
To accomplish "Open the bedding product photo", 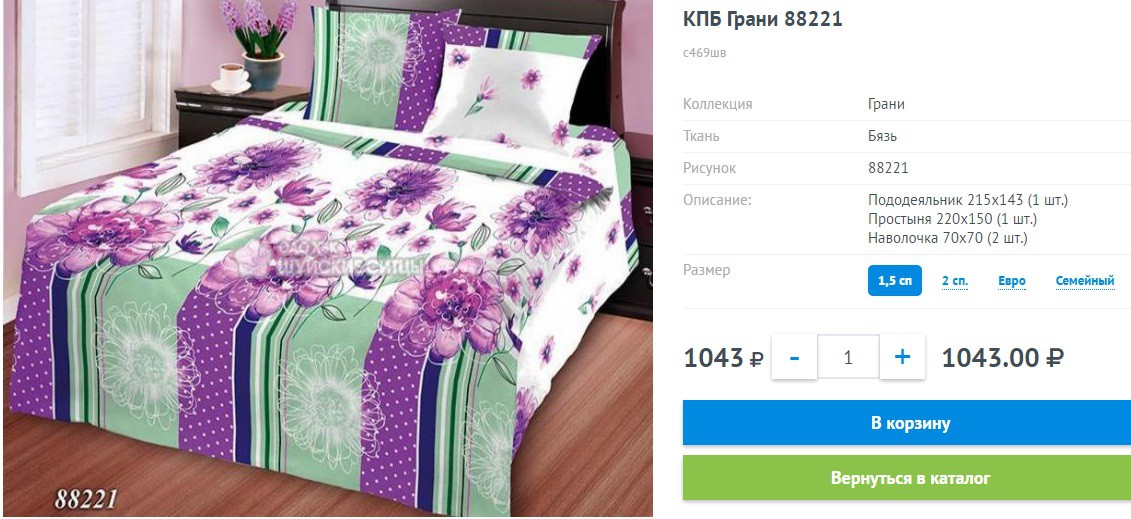I will click(328, 258).
